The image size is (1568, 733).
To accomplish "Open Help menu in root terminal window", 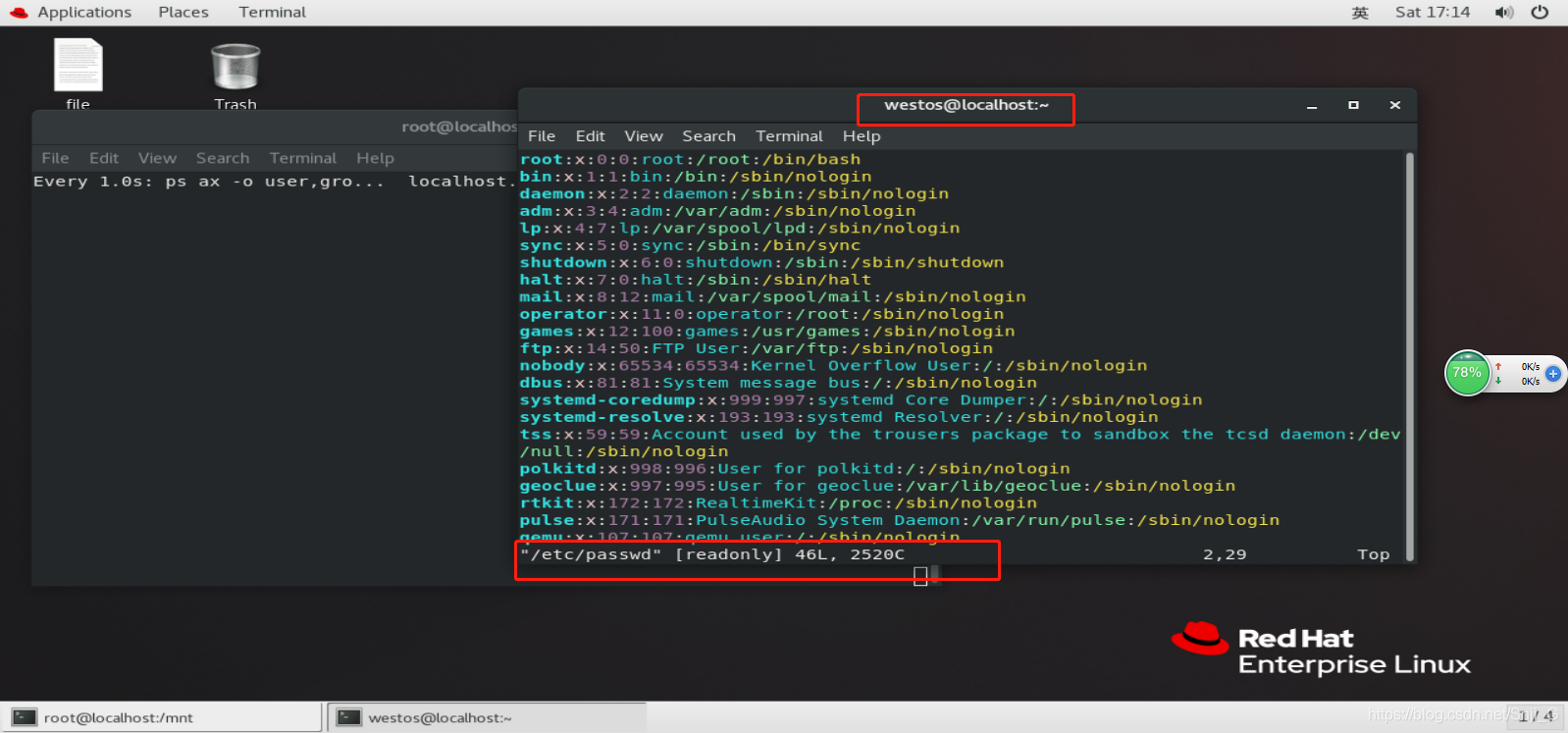I will [375, 158].
